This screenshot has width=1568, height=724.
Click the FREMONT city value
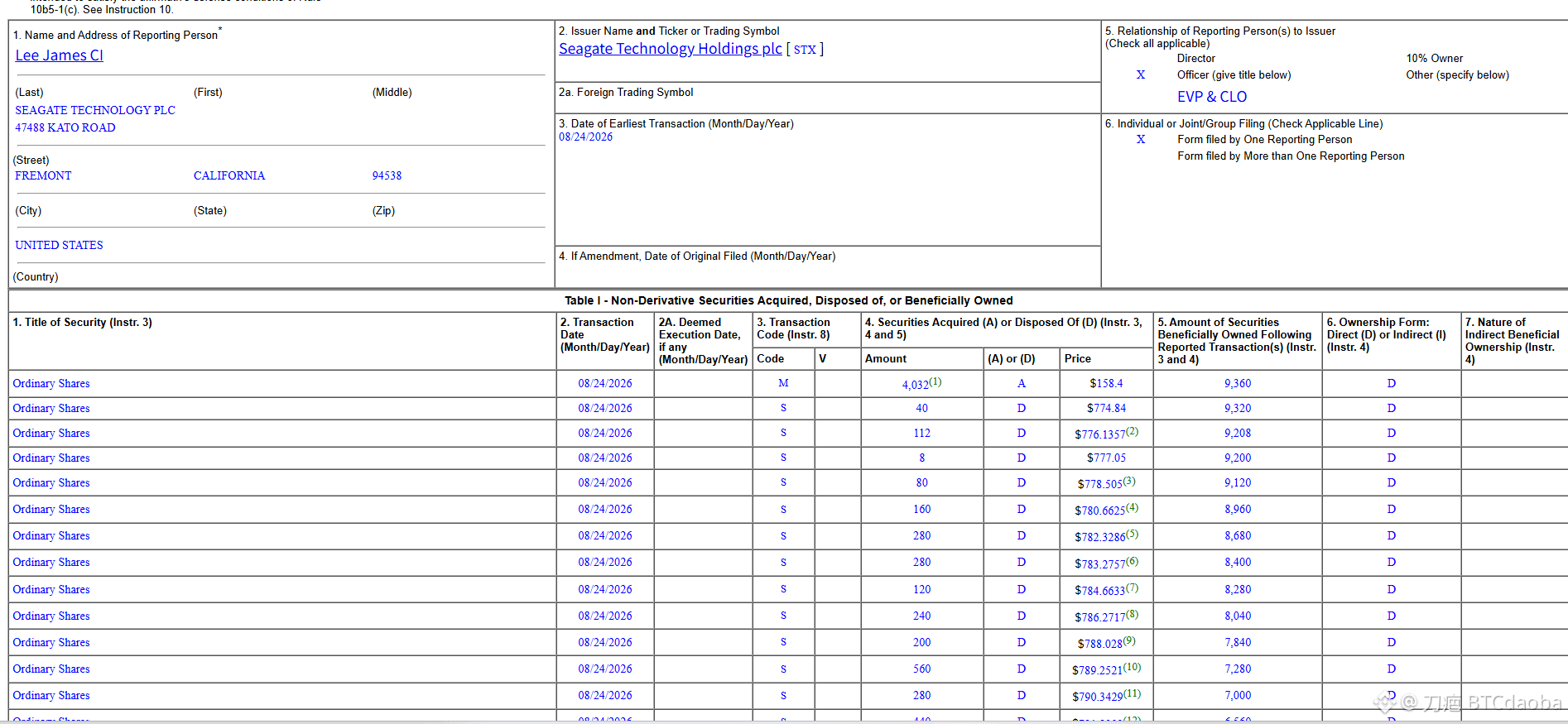[x=43, y=175]
